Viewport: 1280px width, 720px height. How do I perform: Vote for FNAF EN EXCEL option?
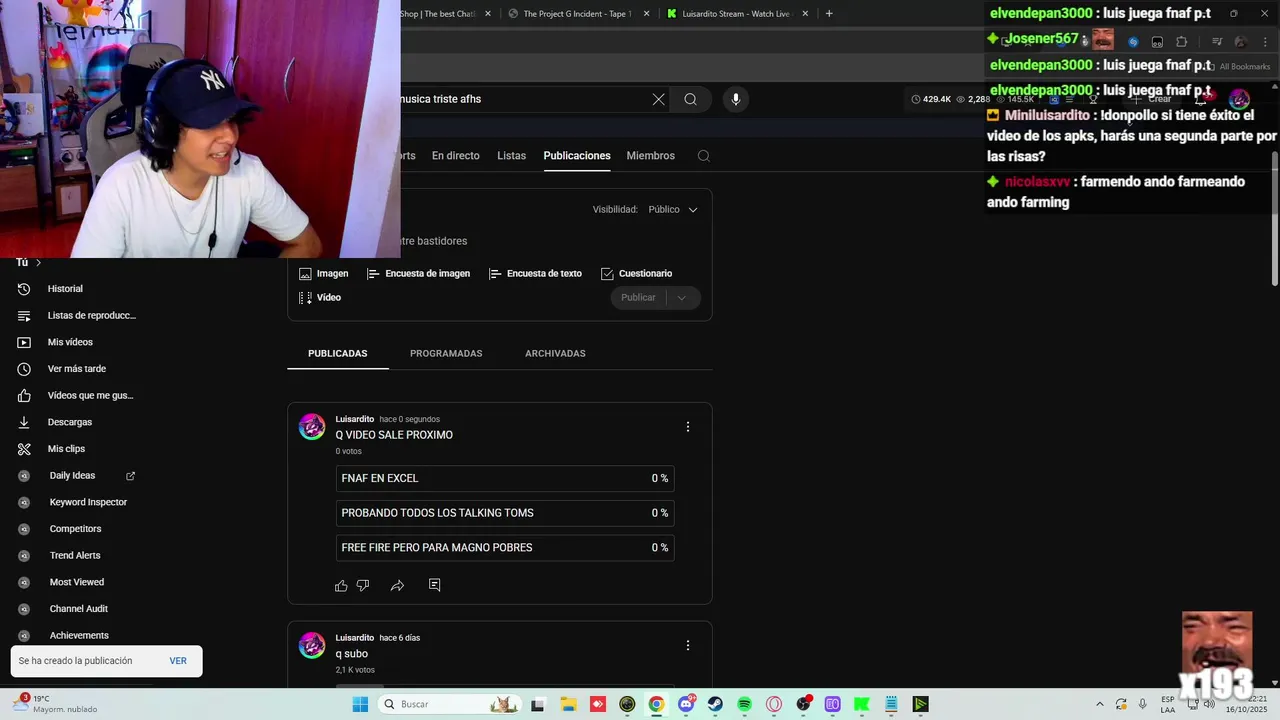click(505, 479)
